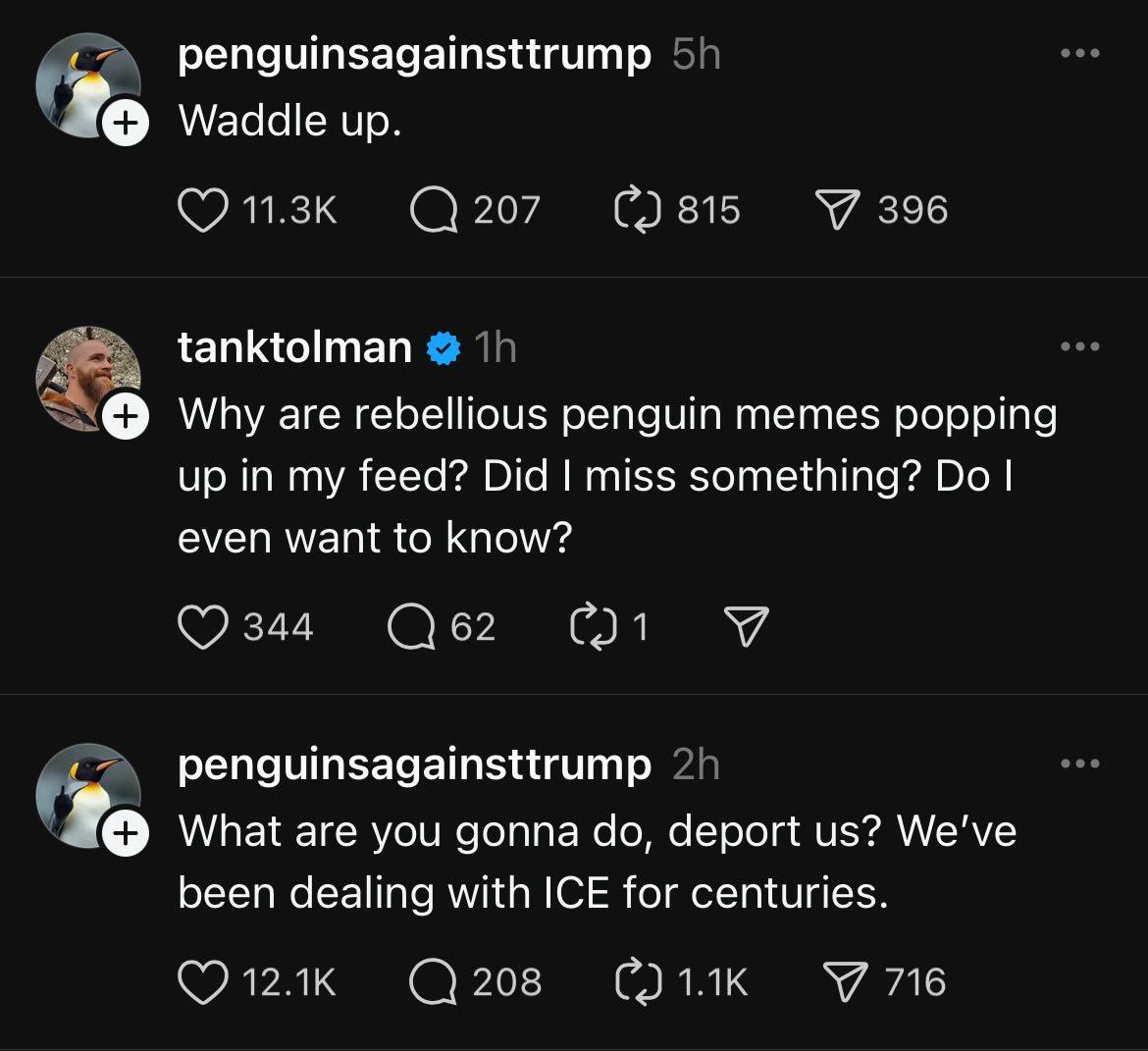The width and height of the screenshot is (1148, 1051).
Task: Share the "Waddle up." post
Action: coord(839,210)
